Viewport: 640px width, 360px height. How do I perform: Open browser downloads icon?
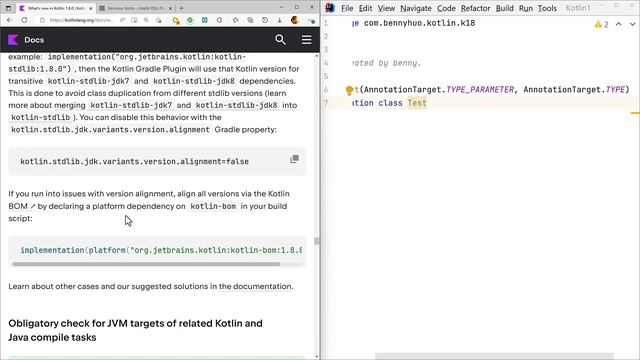280,20
